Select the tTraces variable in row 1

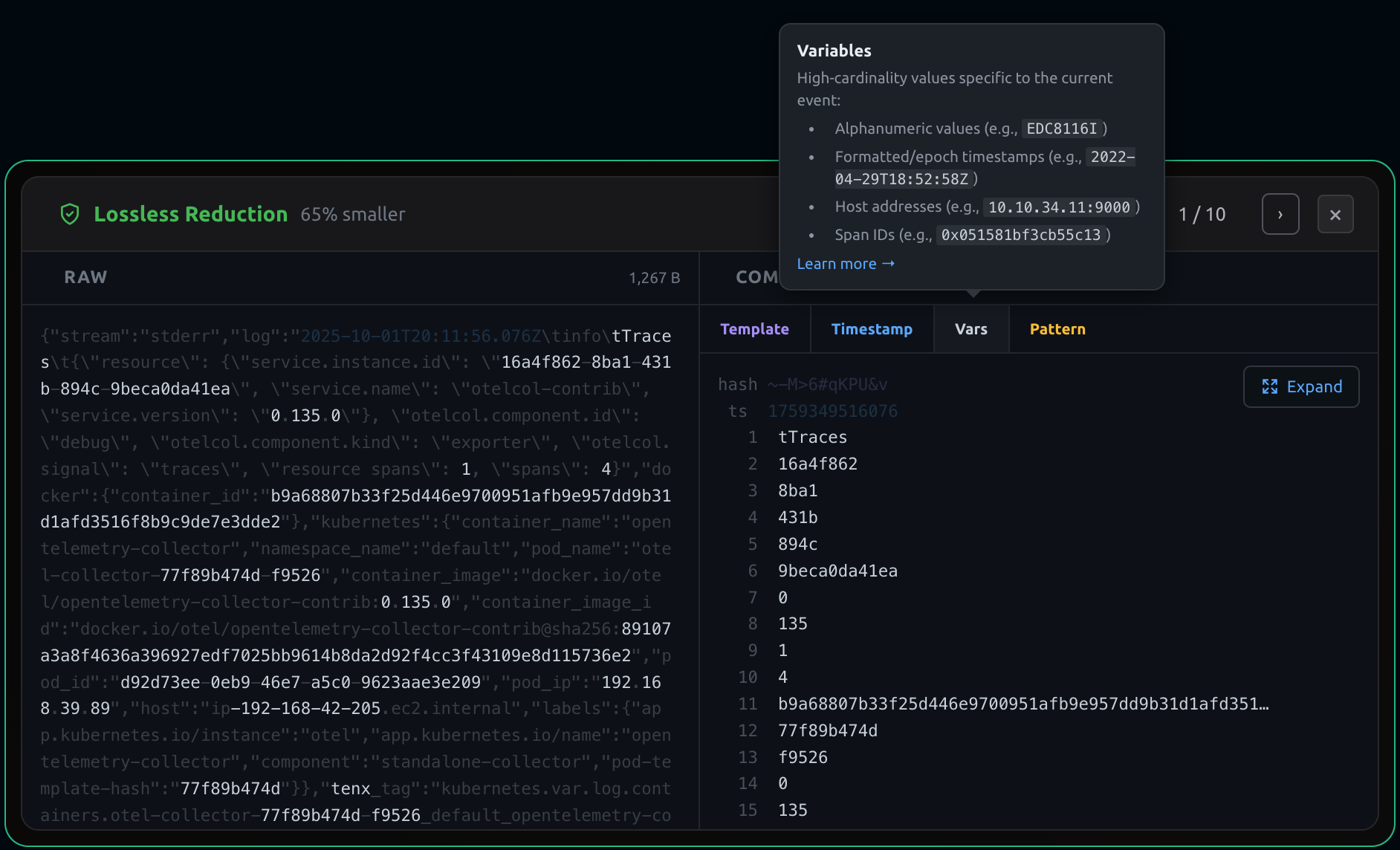(x=812, y=438)
